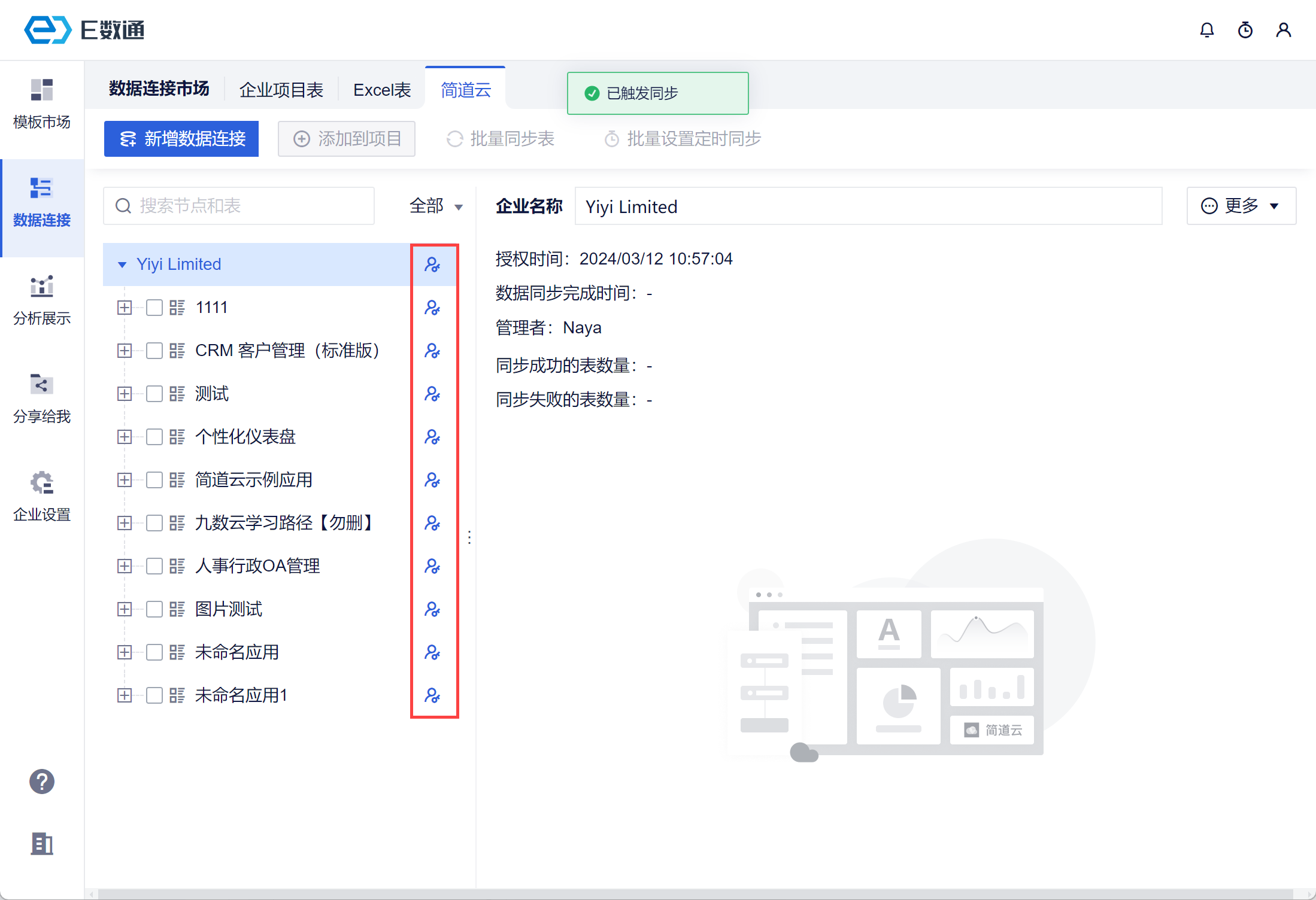1316x900 pixels.
Task: Switch to the 企业项目表 tab
Action: point(281,90)
